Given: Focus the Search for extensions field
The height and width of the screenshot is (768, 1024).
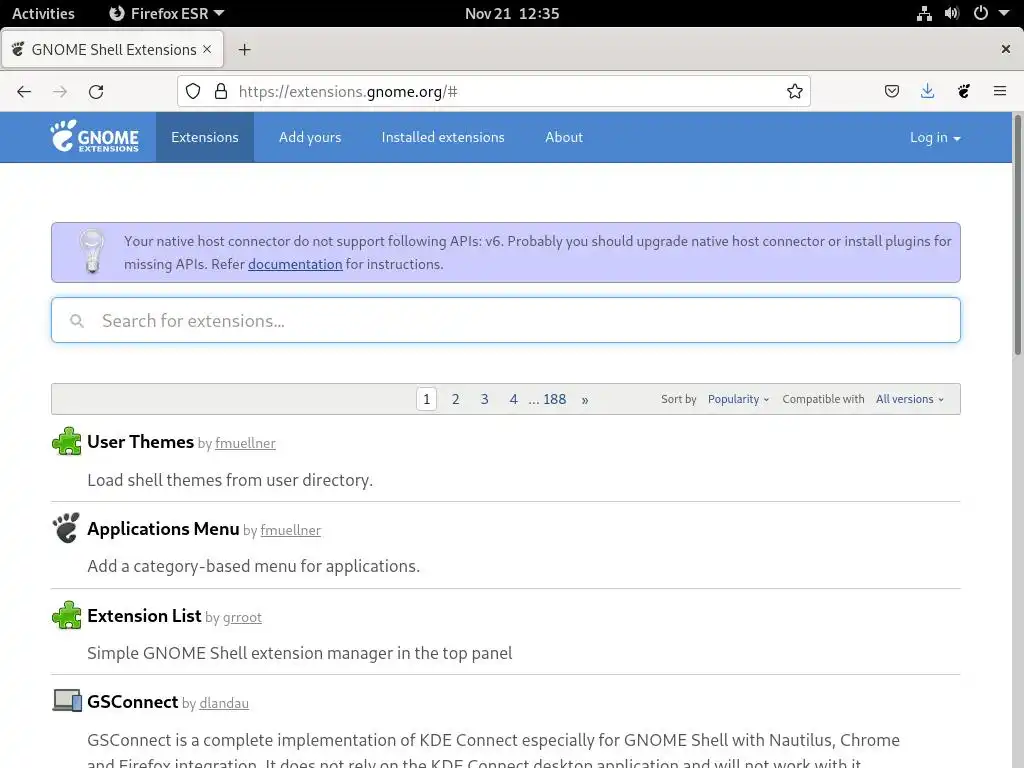Looking at the screenshot, I should click(x=506, y=320).
